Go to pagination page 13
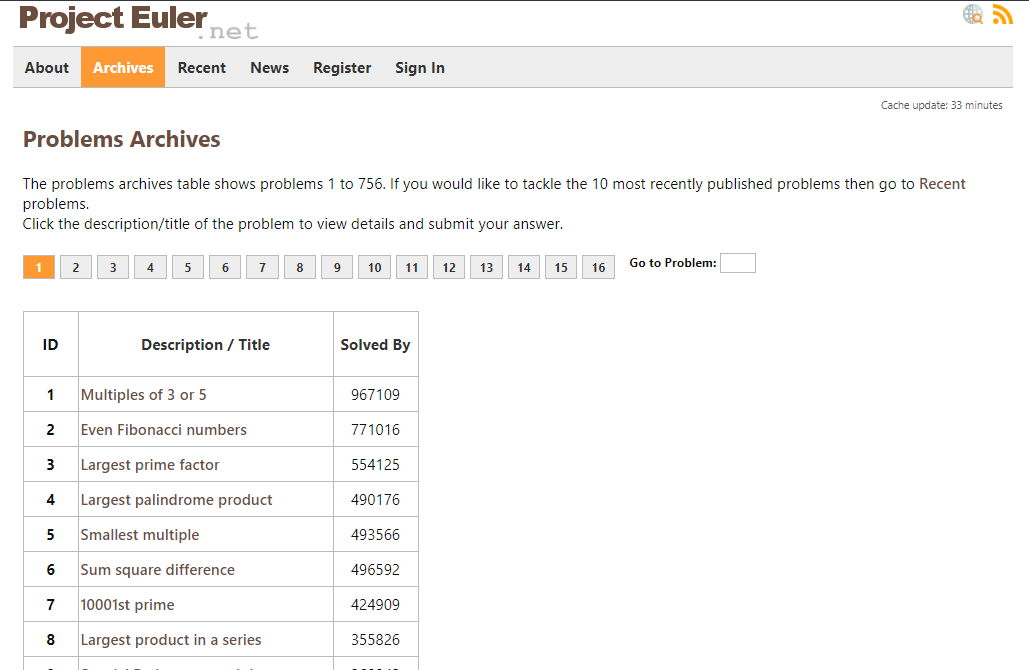Screen dimensions: 1029x670 pos(486,267)
